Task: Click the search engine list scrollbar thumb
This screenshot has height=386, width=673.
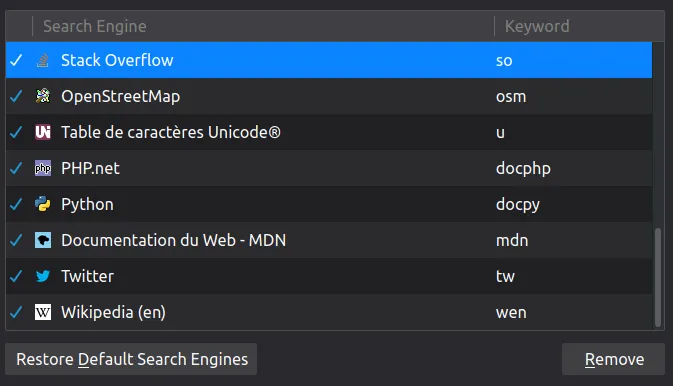Action: click(x=658, y=278)
